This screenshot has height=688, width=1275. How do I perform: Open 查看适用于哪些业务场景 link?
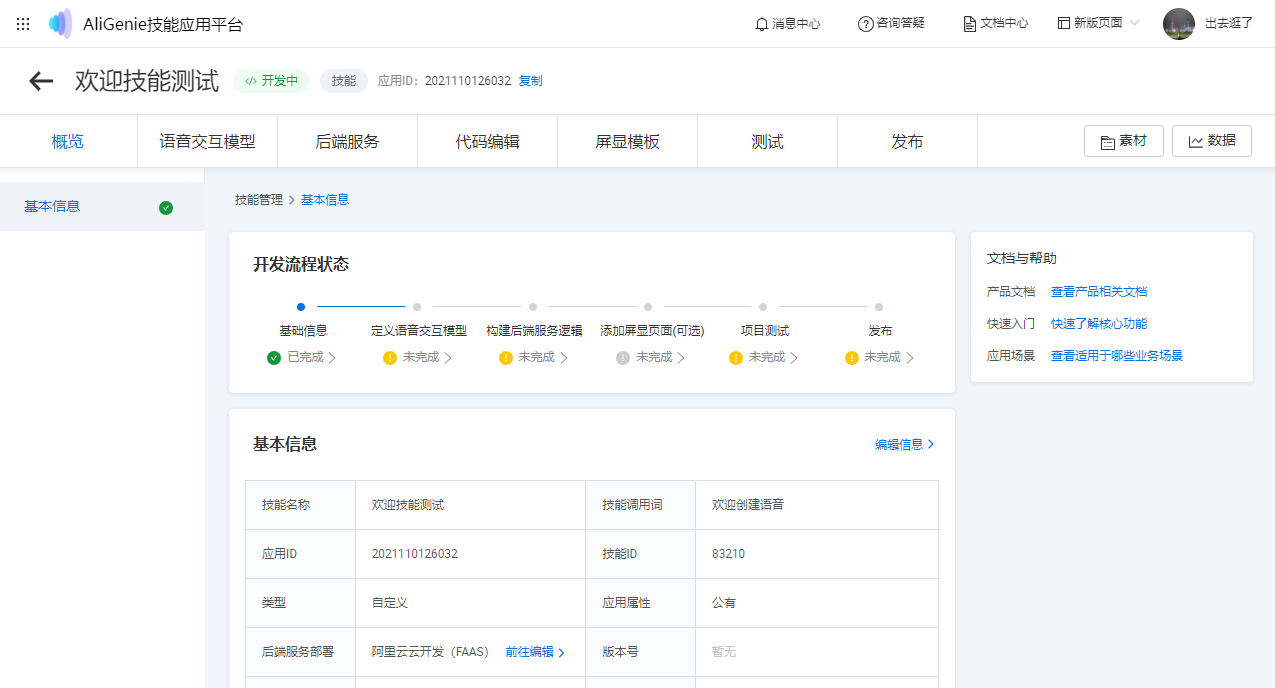click(1117, 356)
